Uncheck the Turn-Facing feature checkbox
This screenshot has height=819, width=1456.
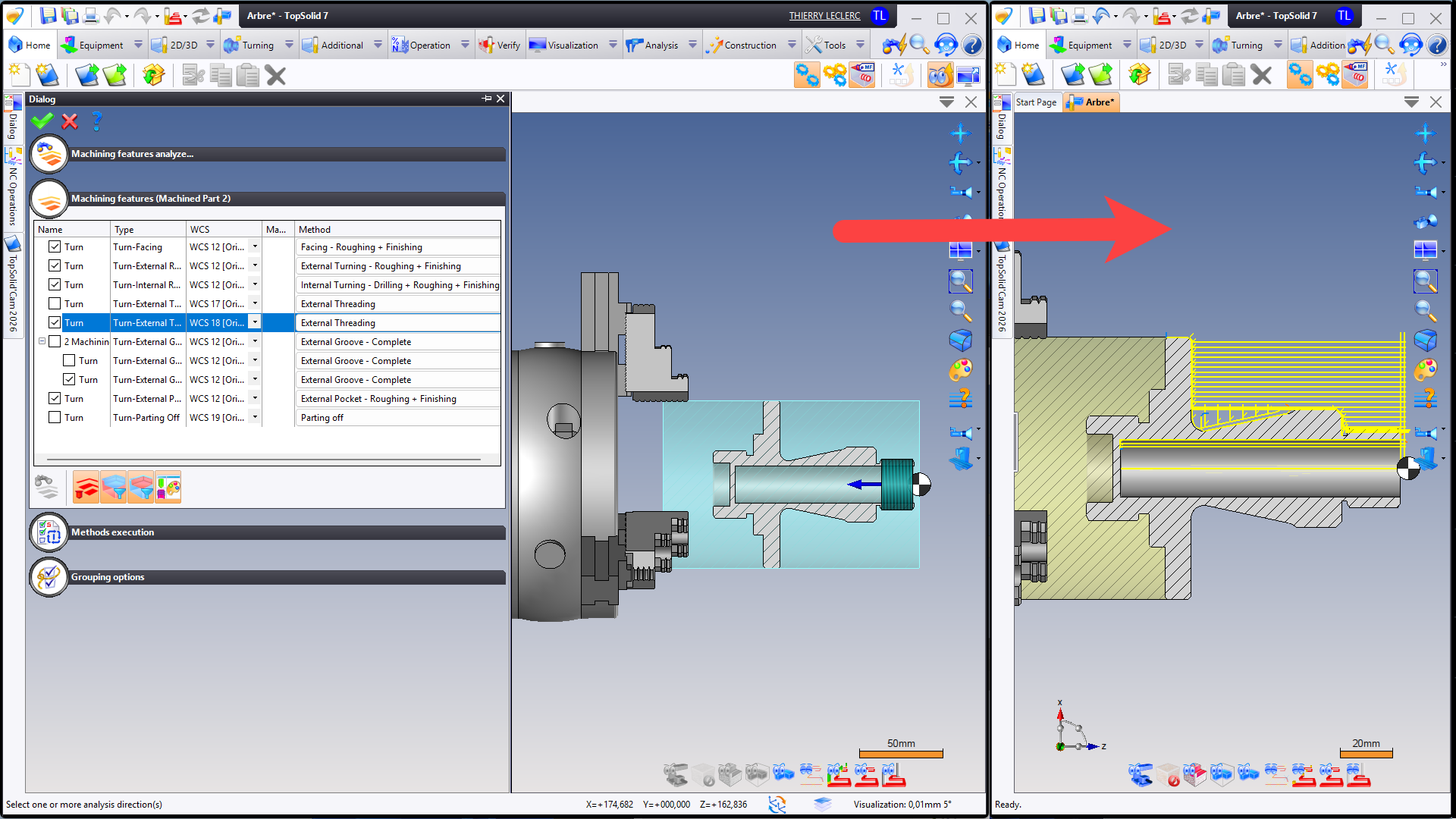click(55, 246)
